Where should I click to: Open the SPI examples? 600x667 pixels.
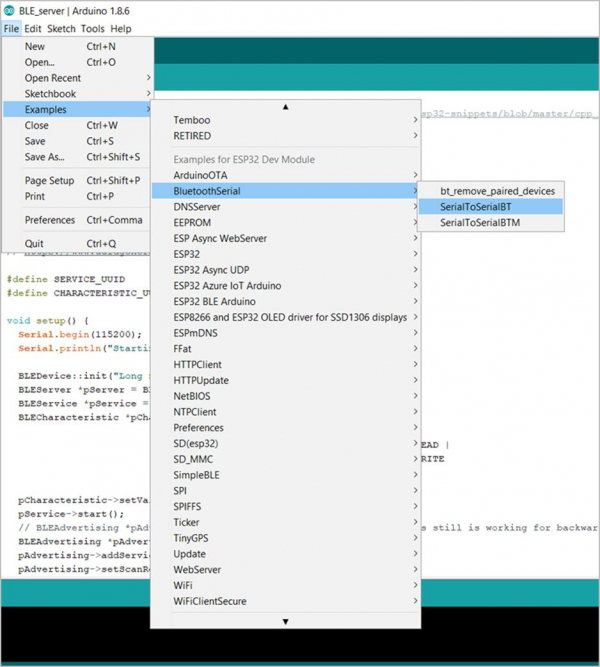point(286,490)
